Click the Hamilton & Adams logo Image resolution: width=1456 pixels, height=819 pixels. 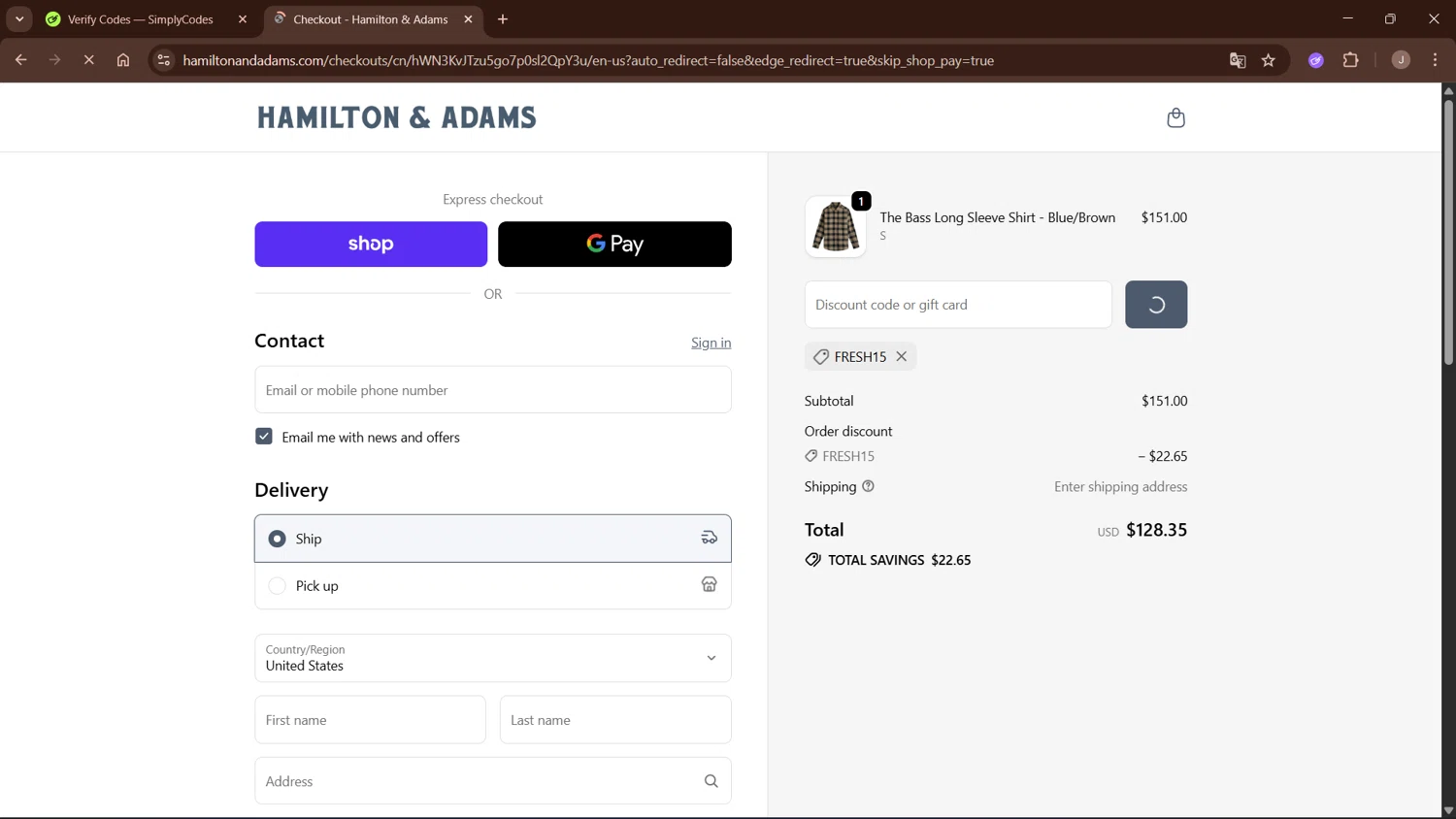click(396, 117)
